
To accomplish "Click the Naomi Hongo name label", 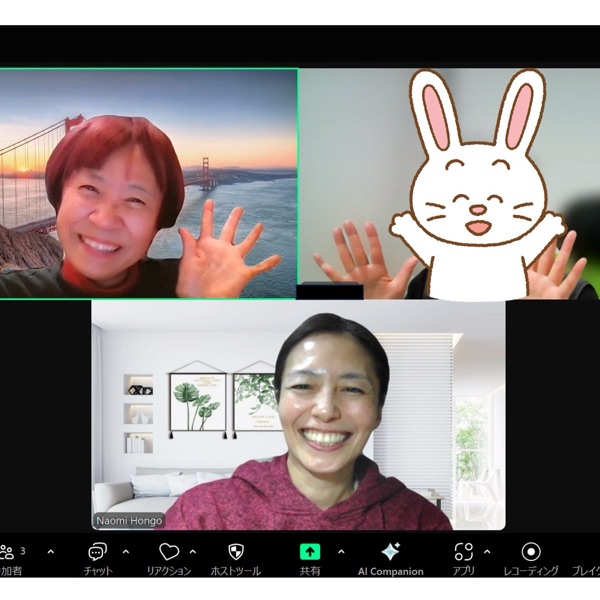I will pyautogui.click(x=128, y=521).
